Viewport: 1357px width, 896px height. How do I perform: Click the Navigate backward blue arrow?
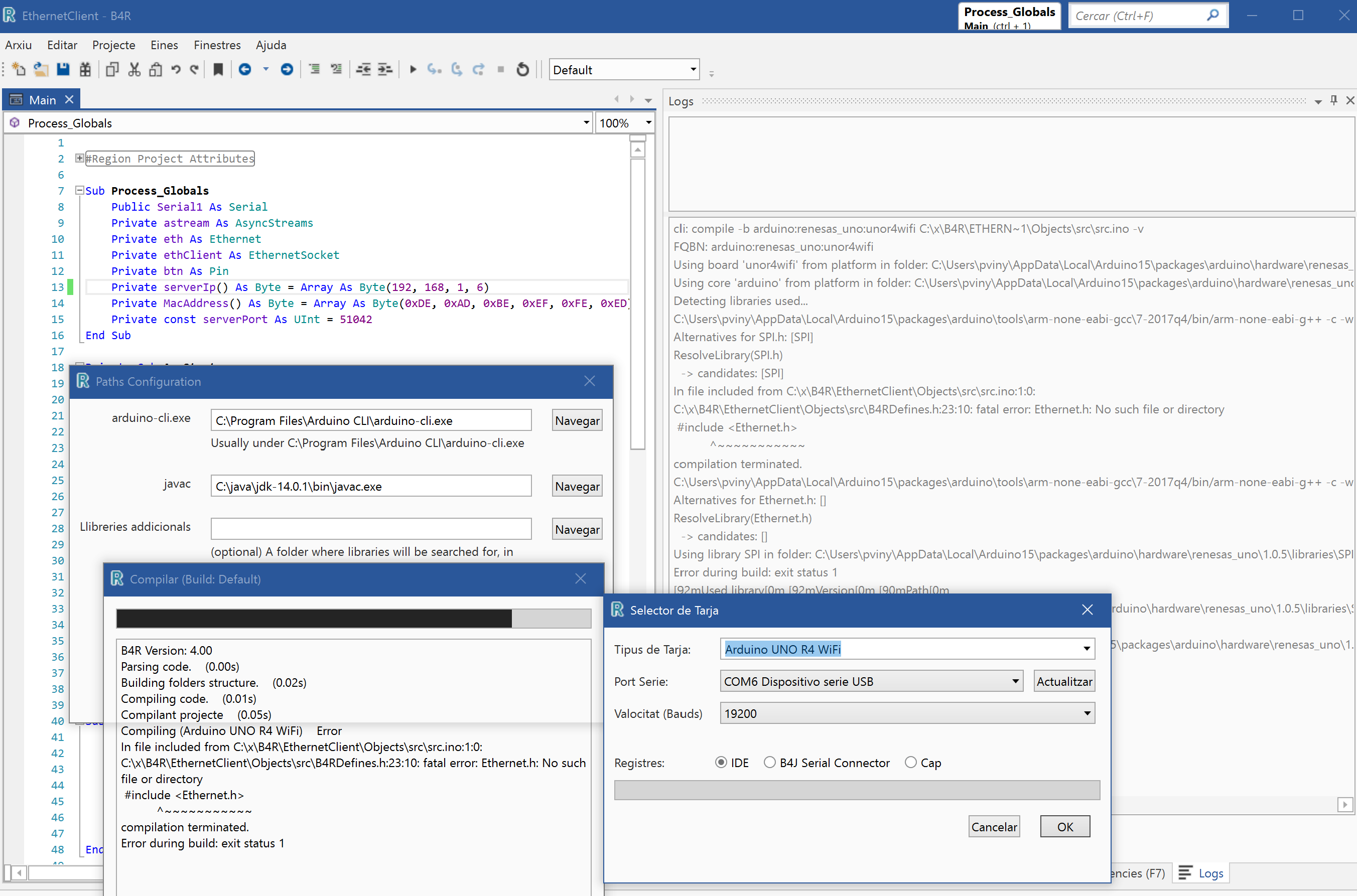[244, 69]
